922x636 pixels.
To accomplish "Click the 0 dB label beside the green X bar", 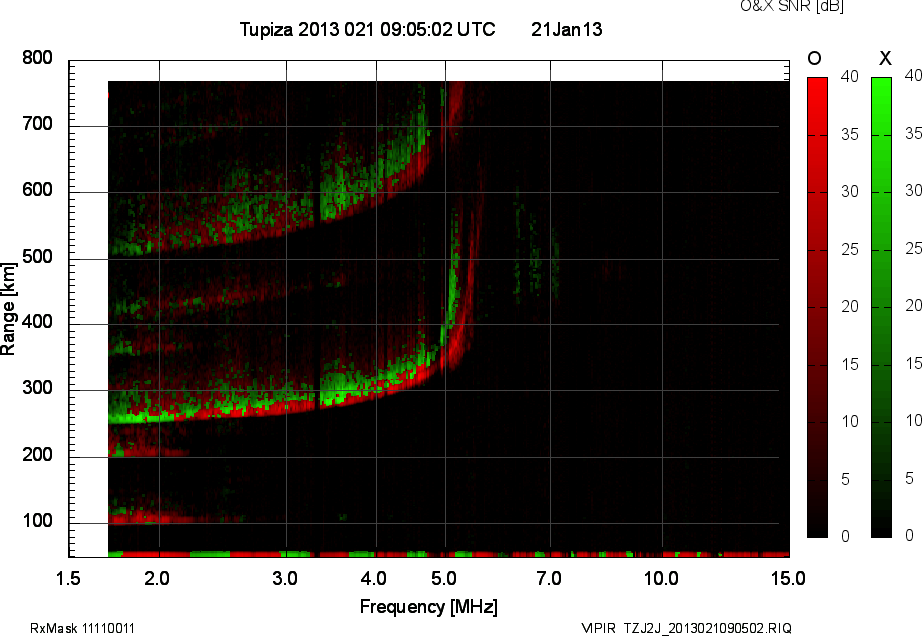I will click(x=910, y=535).
